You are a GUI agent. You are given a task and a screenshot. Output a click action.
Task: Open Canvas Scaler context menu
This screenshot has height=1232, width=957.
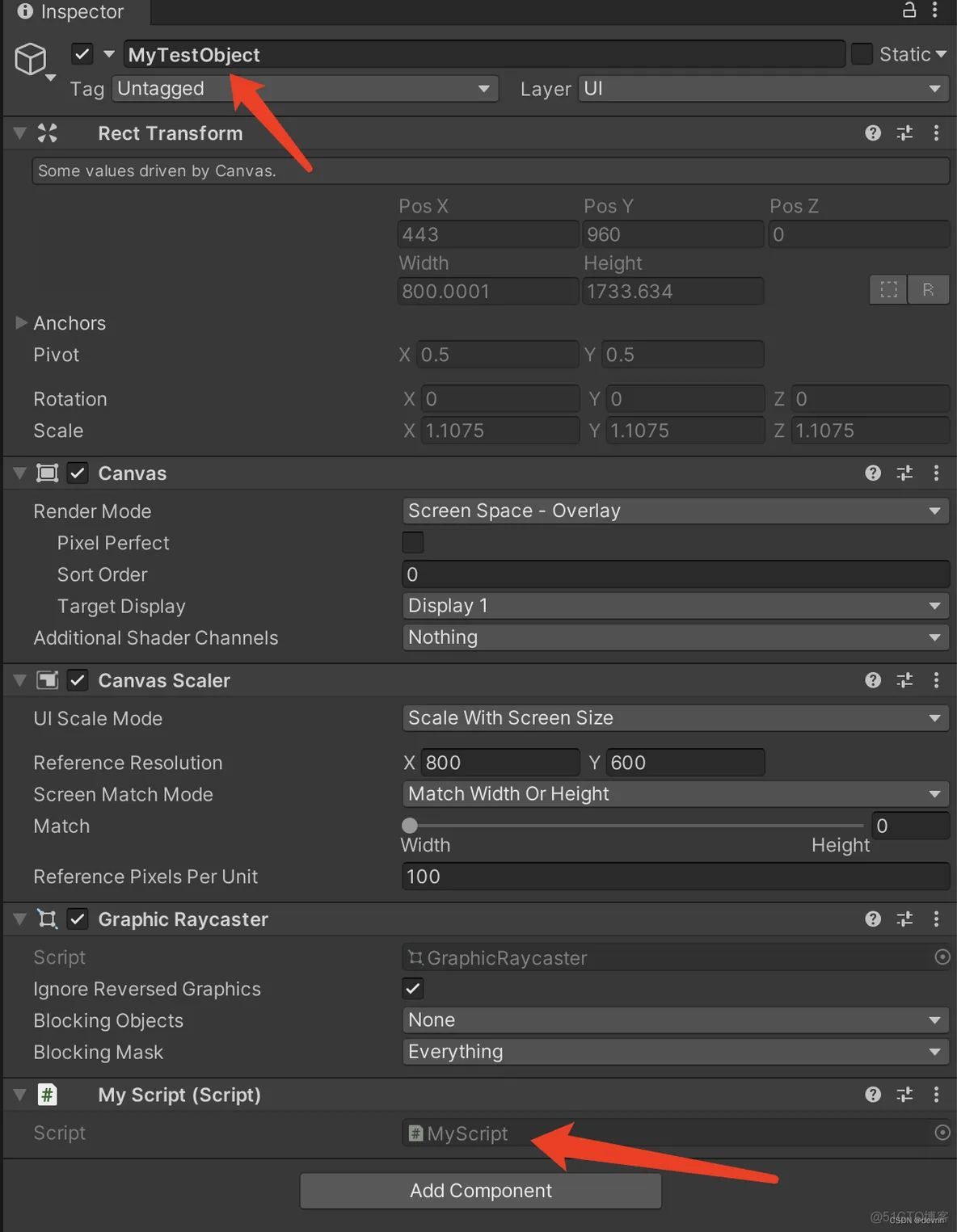(x=936, y=680)
